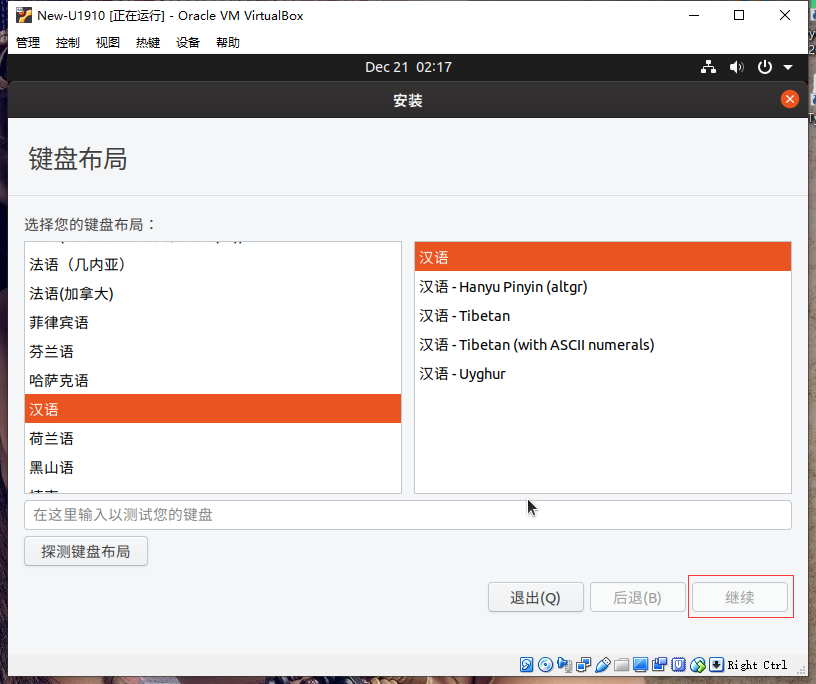Select 芬兰语 in the language list
816x684 pixels.
click(213, 352)
